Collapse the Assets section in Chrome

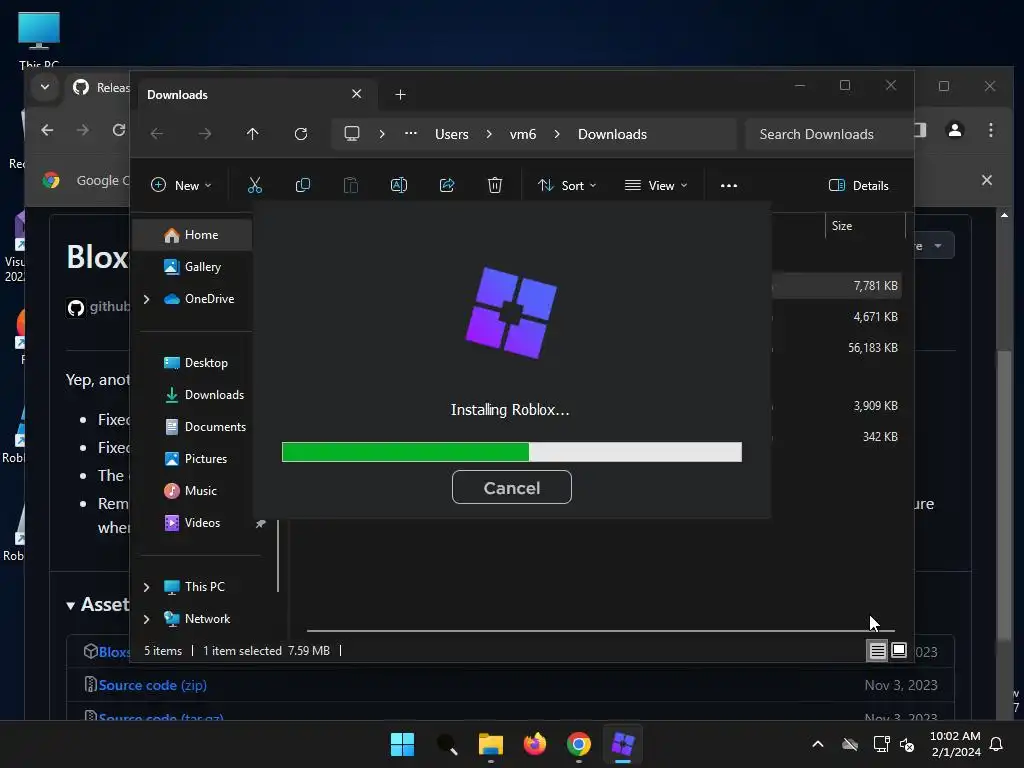[x=71, y=605]
